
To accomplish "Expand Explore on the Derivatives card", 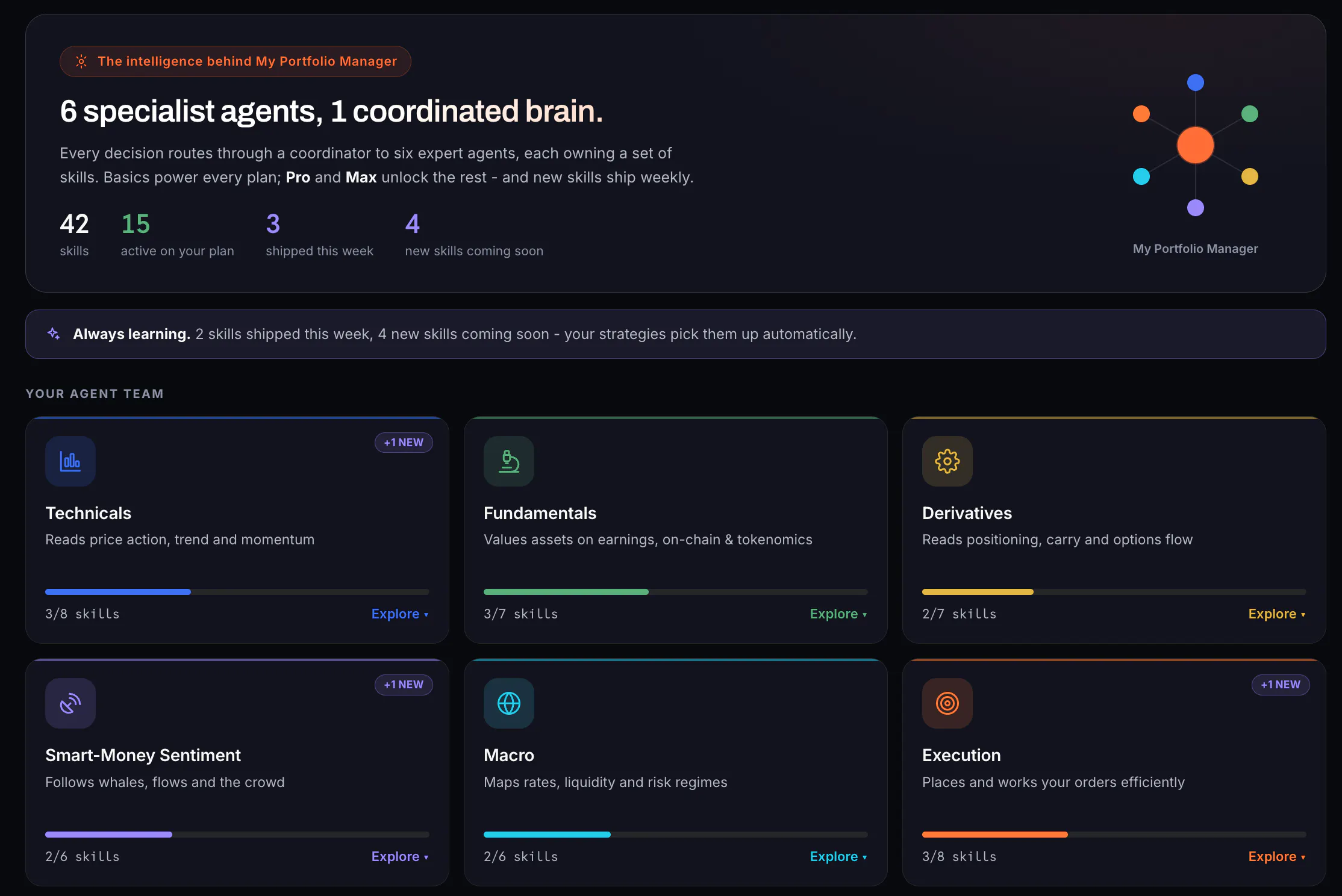I will (x=1277, y=614).
